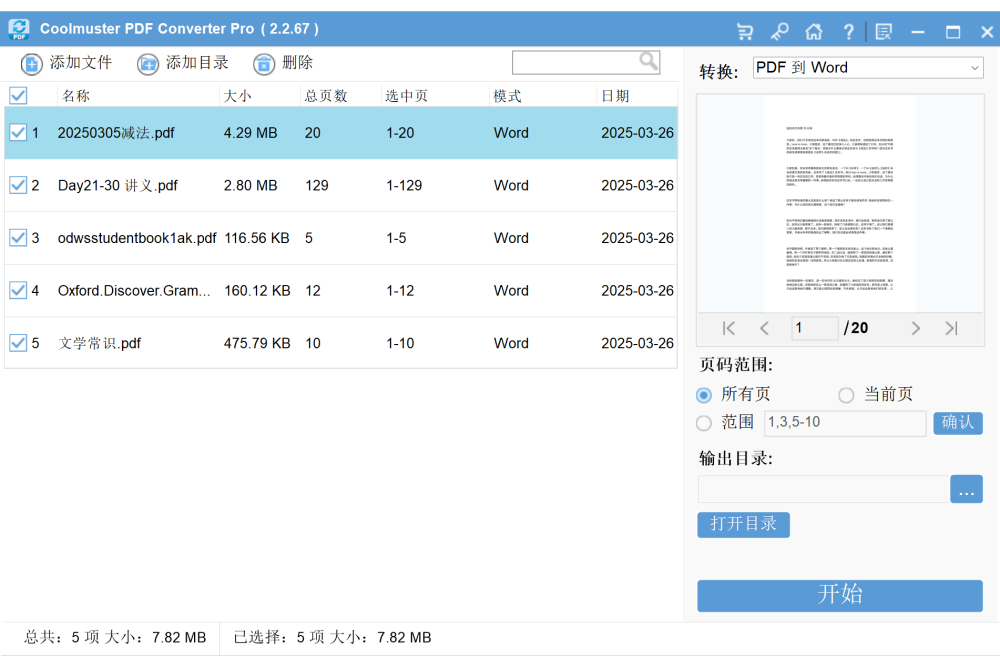Open the help question mark icon
1000x666 pixels.
click(848, 31)
